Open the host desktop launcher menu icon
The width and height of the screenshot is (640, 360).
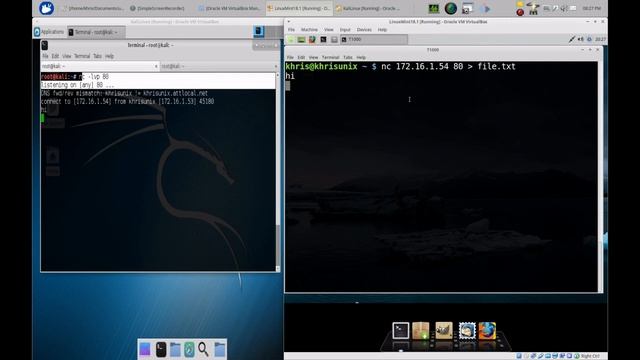point(46,8)
